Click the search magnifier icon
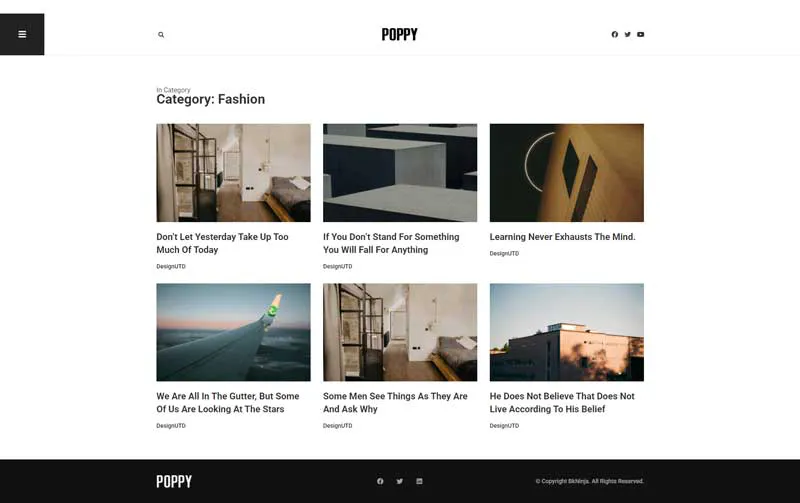This screenshot has height=503, width=800. (161, 35)
